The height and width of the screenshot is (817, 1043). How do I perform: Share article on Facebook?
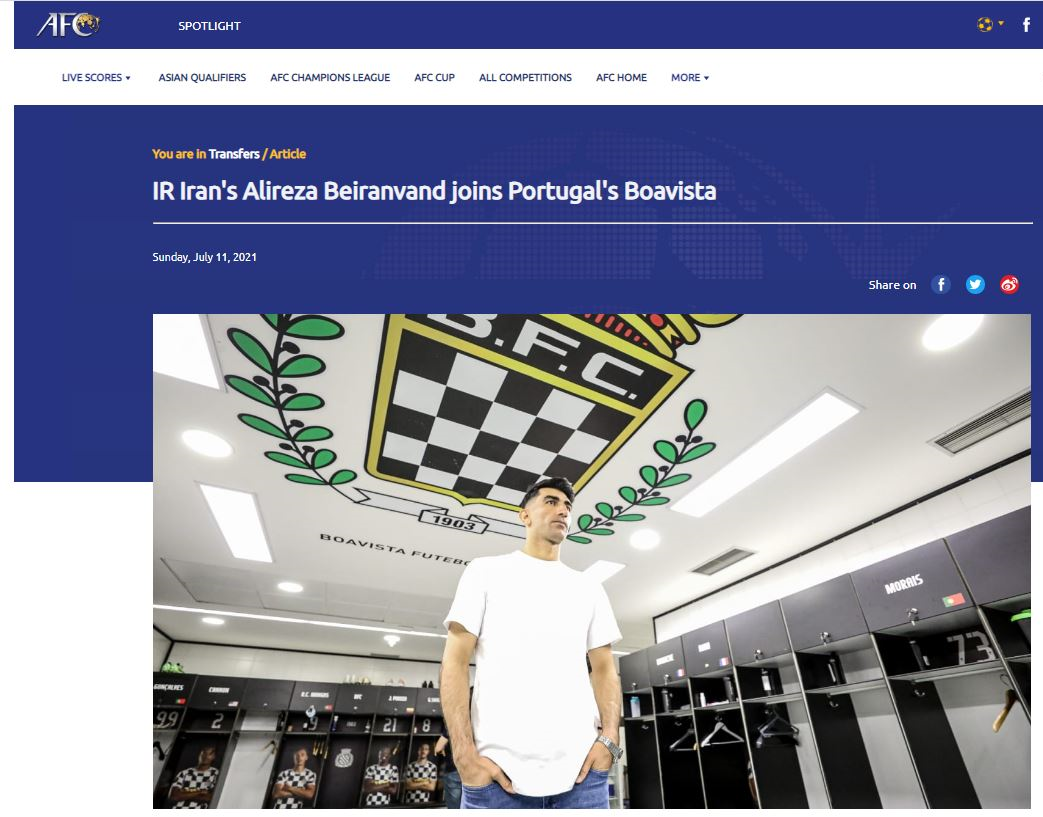pos(941,285)
